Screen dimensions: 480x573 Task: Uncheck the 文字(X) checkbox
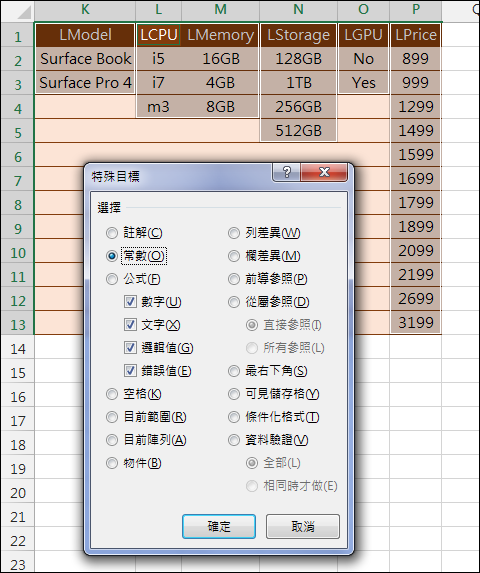[152, 325]
